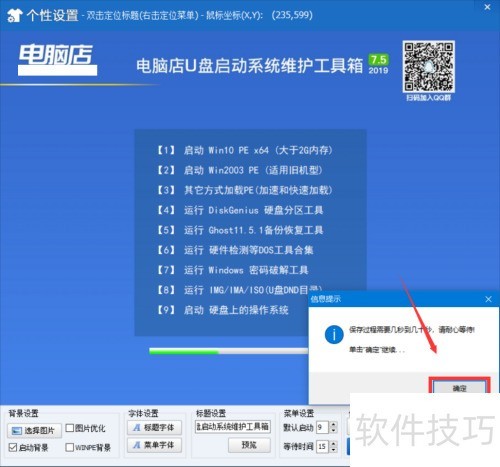
Task: Click the 电脑店 logo
Action: coord(57,60)
